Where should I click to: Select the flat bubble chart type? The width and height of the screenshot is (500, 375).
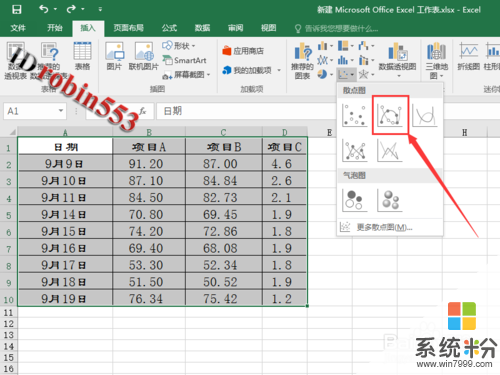coord(355,200)
